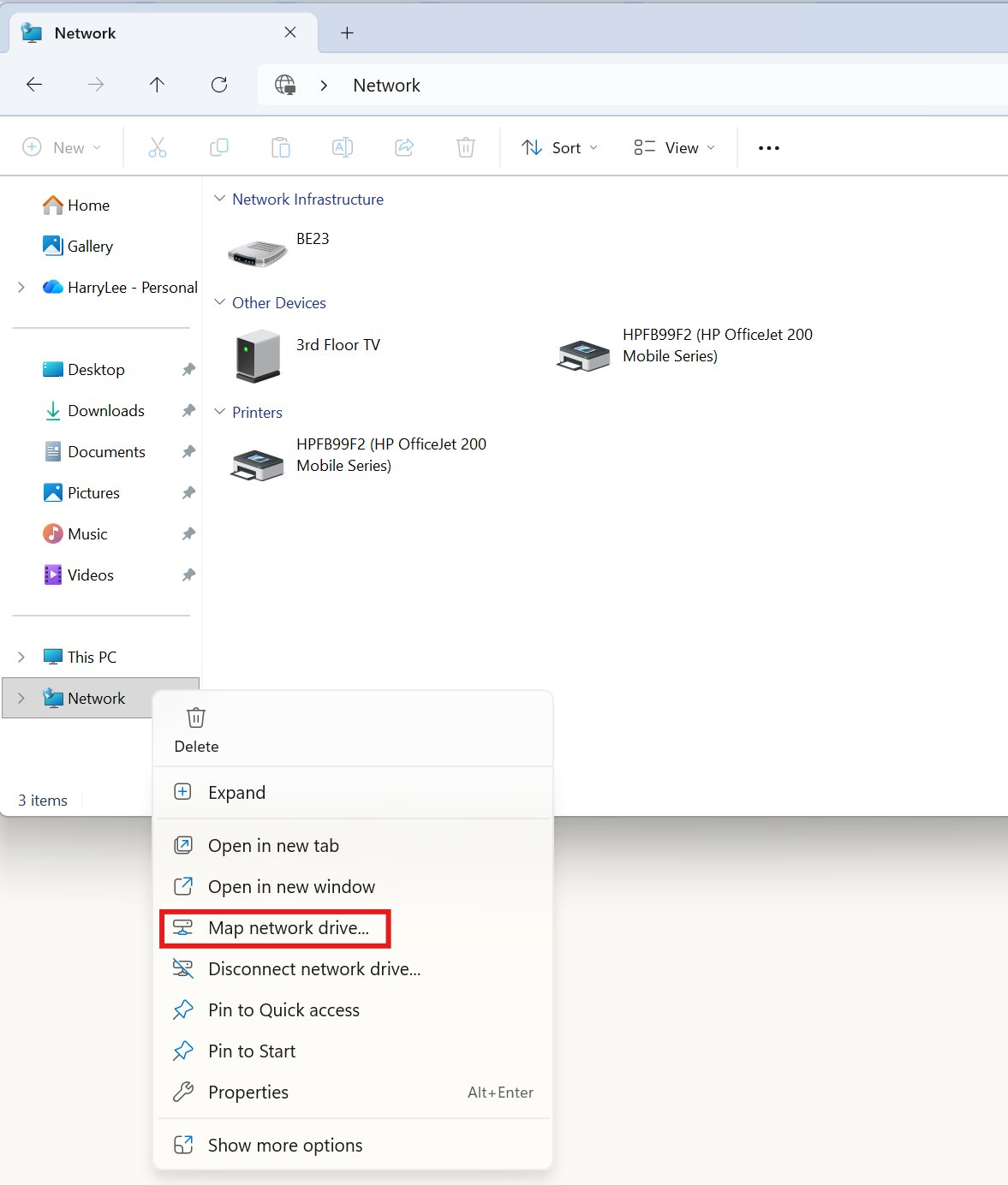1008x1185 pixels.
Task: Select the BE23 router device icon
Action: point(257,253)
